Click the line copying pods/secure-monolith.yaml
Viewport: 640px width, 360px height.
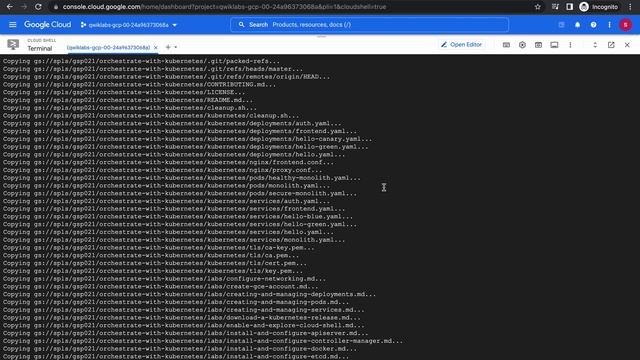point(180,193)
